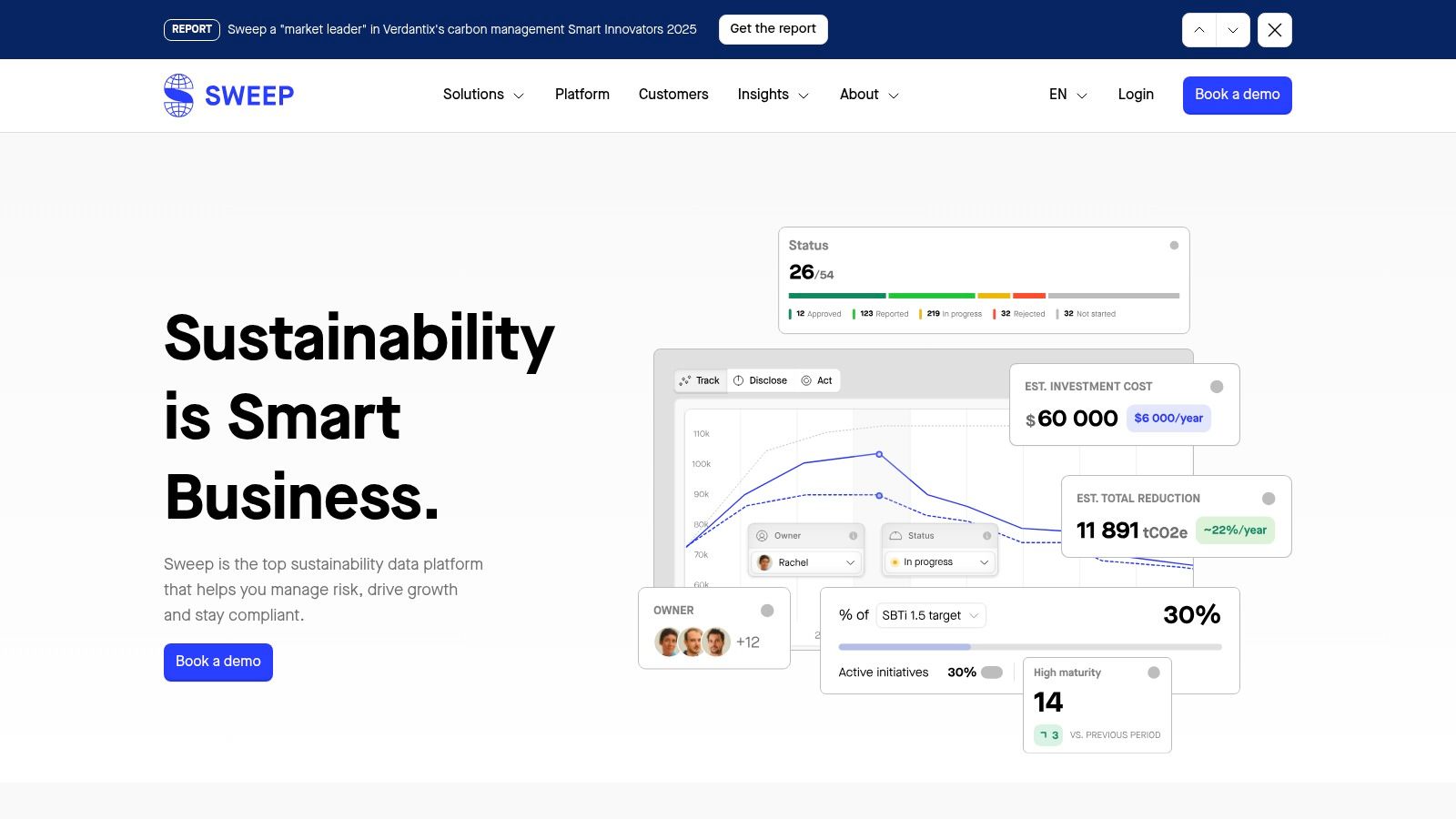This screenshot has width=1456, height=819.
Task: Open the SBTi 1.5 target dropdown
Action: click(930, 615)
